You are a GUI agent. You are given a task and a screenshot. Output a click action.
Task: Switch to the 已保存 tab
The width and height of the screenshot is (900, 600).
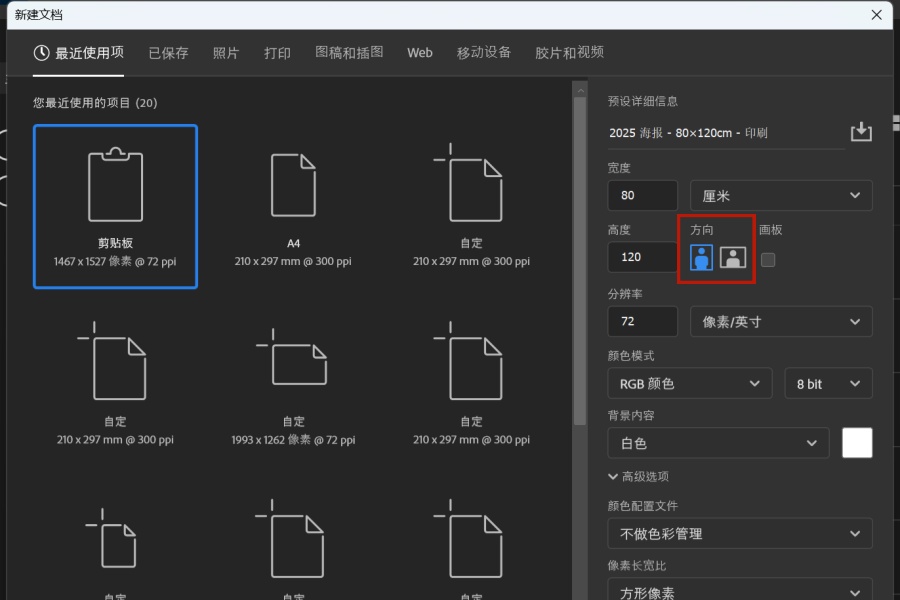pos(168,53)
